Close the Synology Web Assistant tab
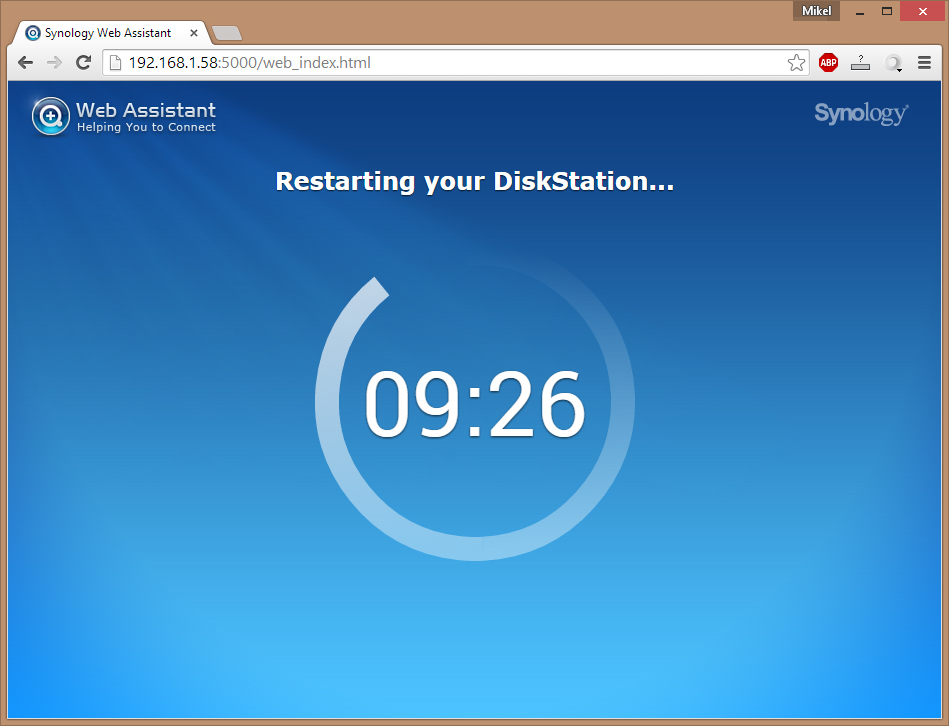The height and width of the screenshot is (726, 949). (x=194, y=33)
